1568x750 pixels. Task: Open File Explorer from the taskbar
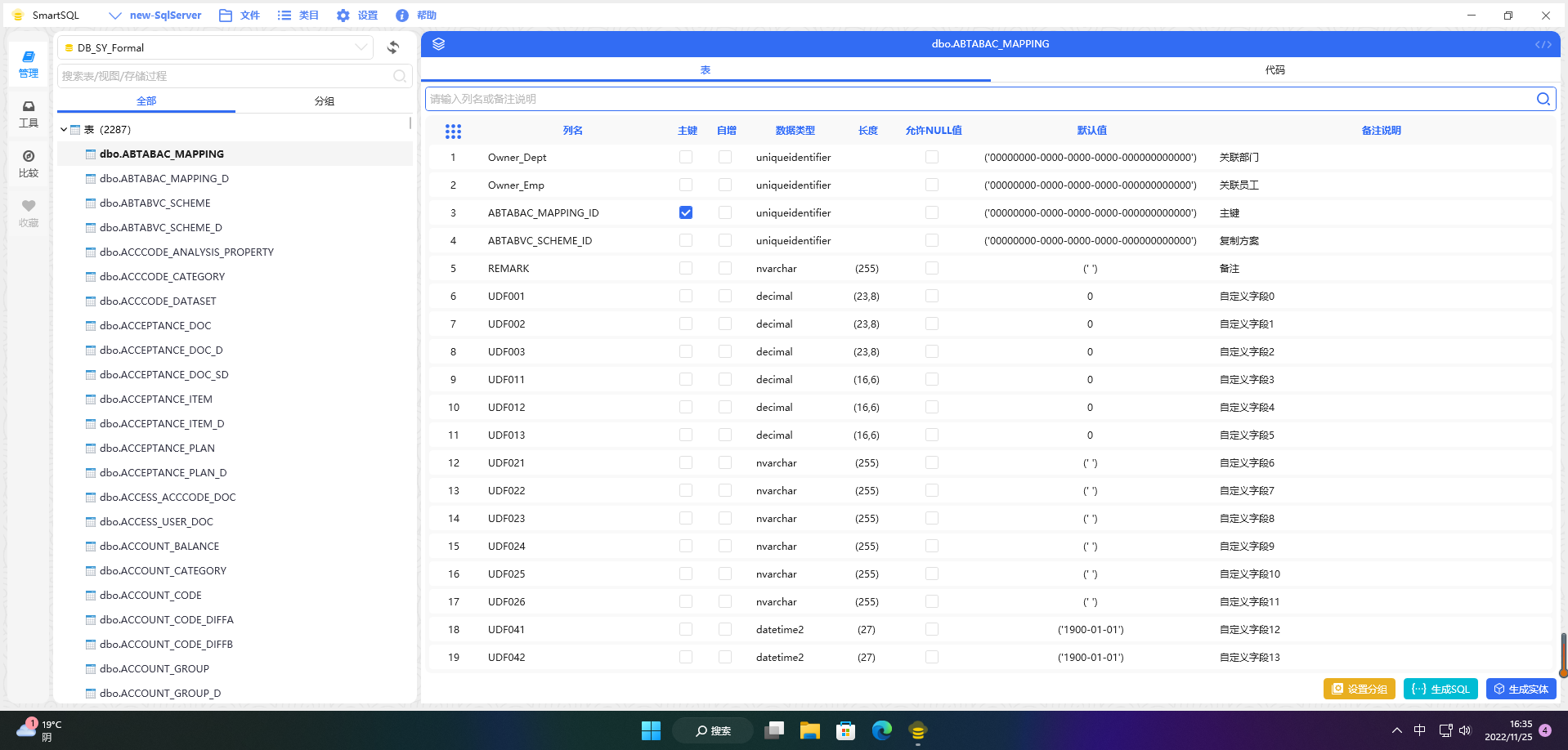809,730
